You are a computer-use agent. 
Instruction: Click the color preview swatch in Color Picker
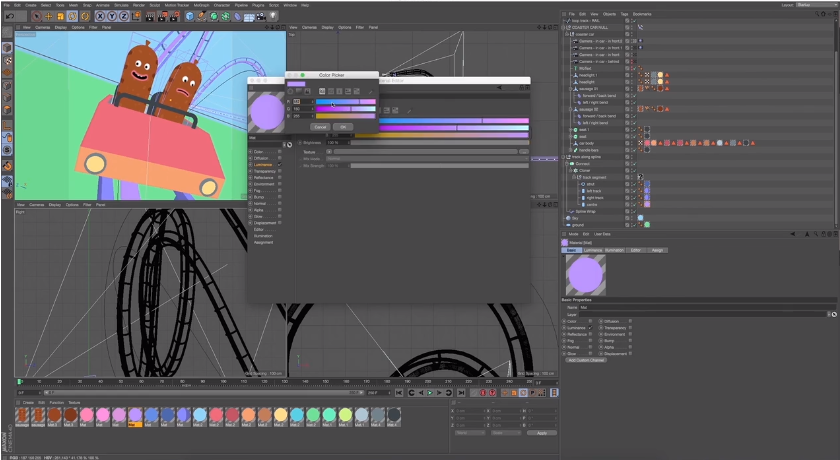(296, 84)
